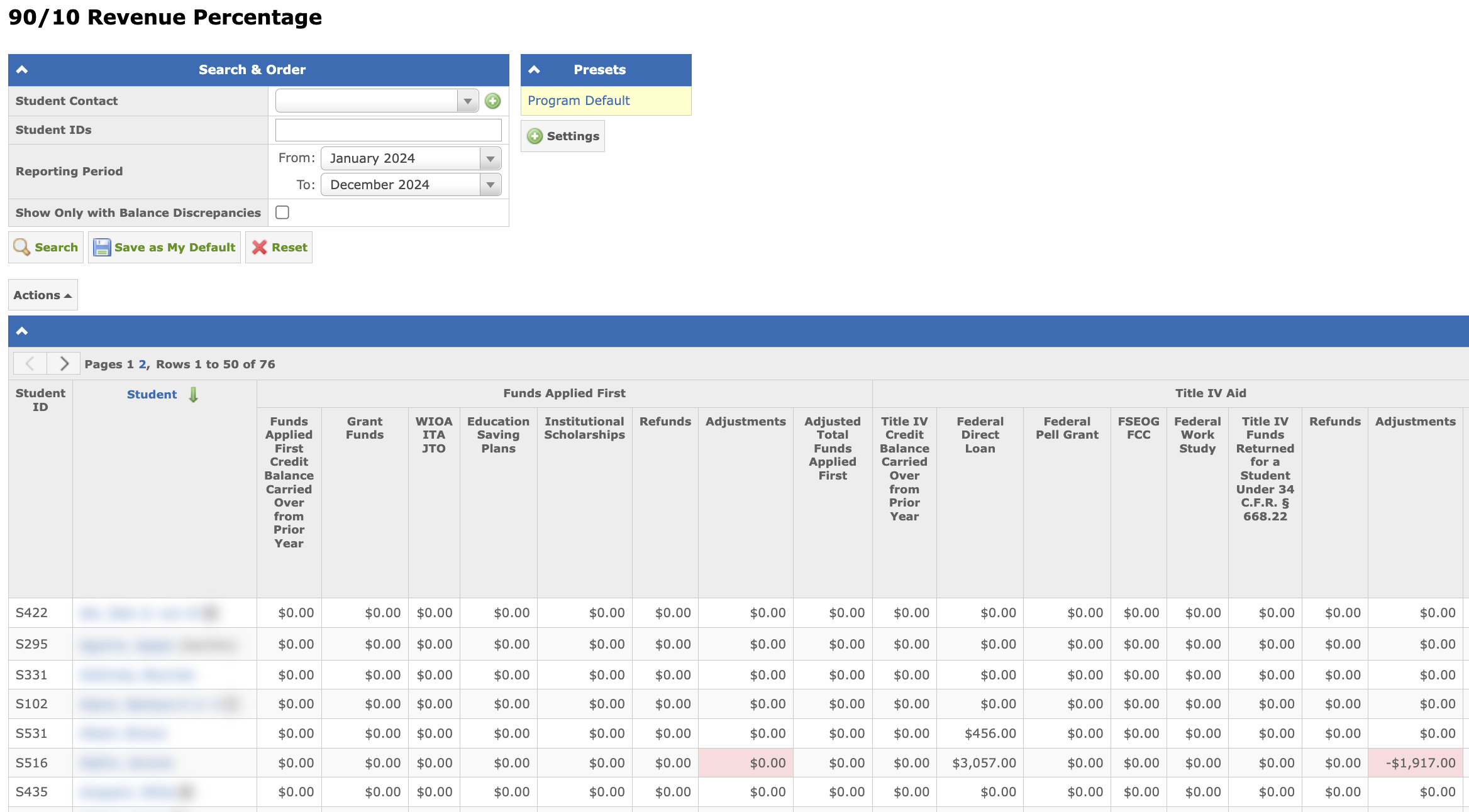The image size is (1469, 812).
Task: Go to page 2 link
Action: 142,364
